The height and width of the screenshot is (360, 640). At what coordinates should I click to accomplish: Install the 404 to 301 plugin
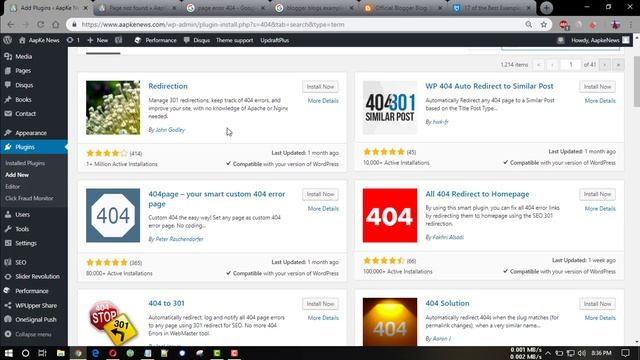coord(320,304)
